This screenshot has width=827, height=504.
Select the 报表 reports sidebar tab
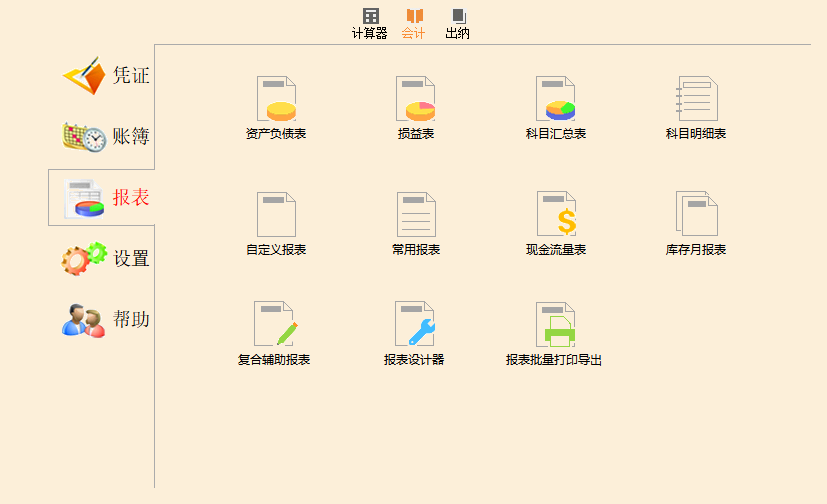pyautogui.click(x=106, y=198)
